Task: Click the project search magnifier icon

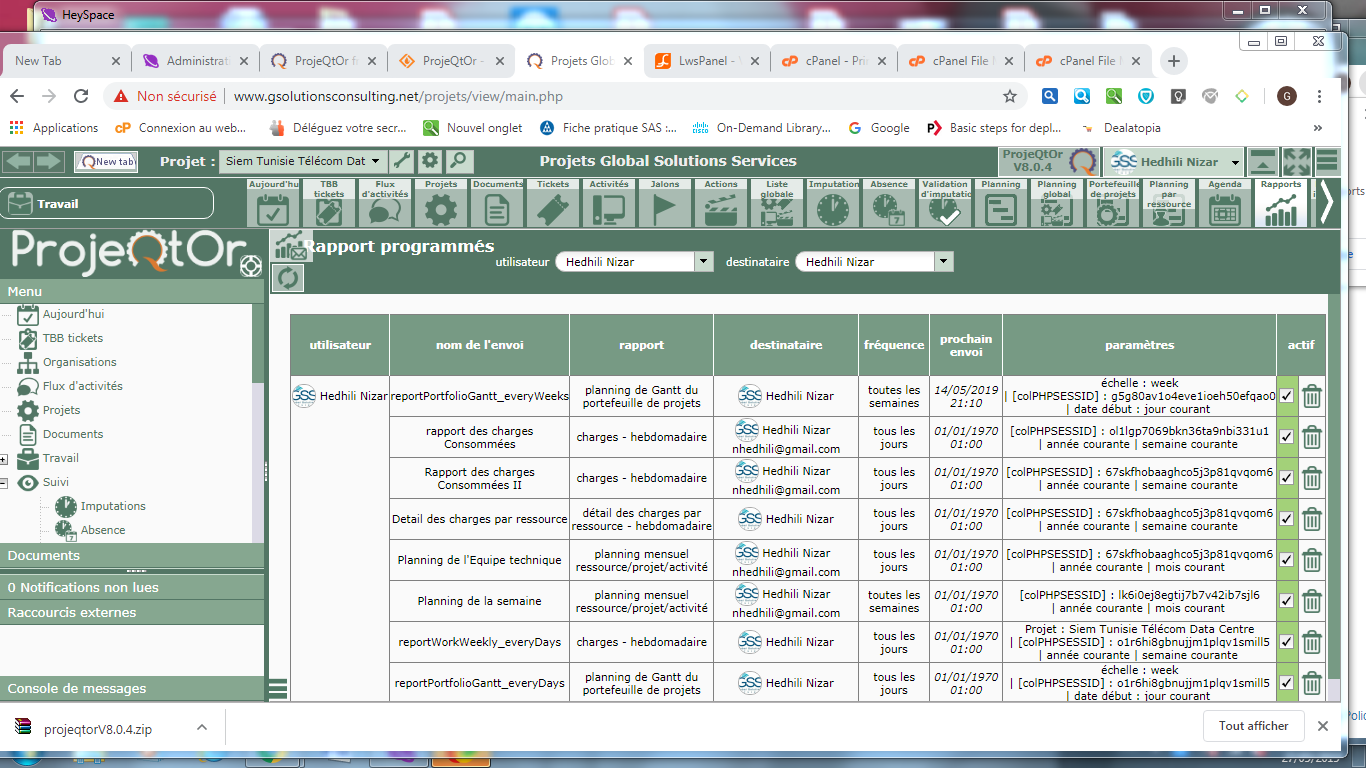Action: click(459, 161)
